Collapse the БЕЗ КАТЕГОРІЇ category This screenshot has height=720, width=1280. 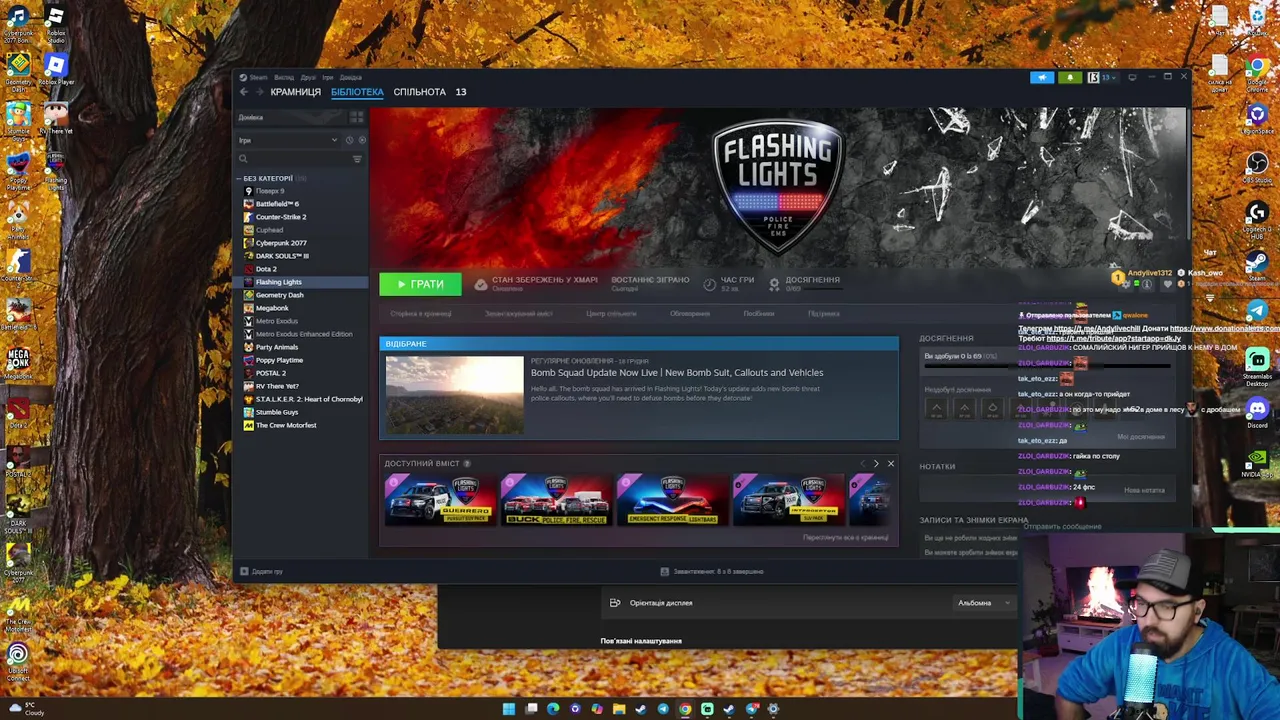(239, 178)
